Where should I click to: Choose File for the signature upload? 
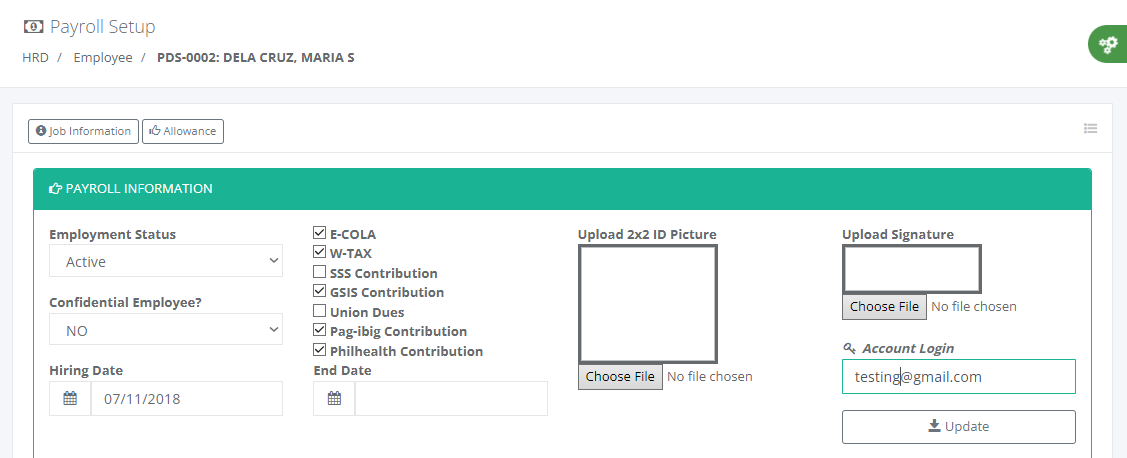click(884, 307)
